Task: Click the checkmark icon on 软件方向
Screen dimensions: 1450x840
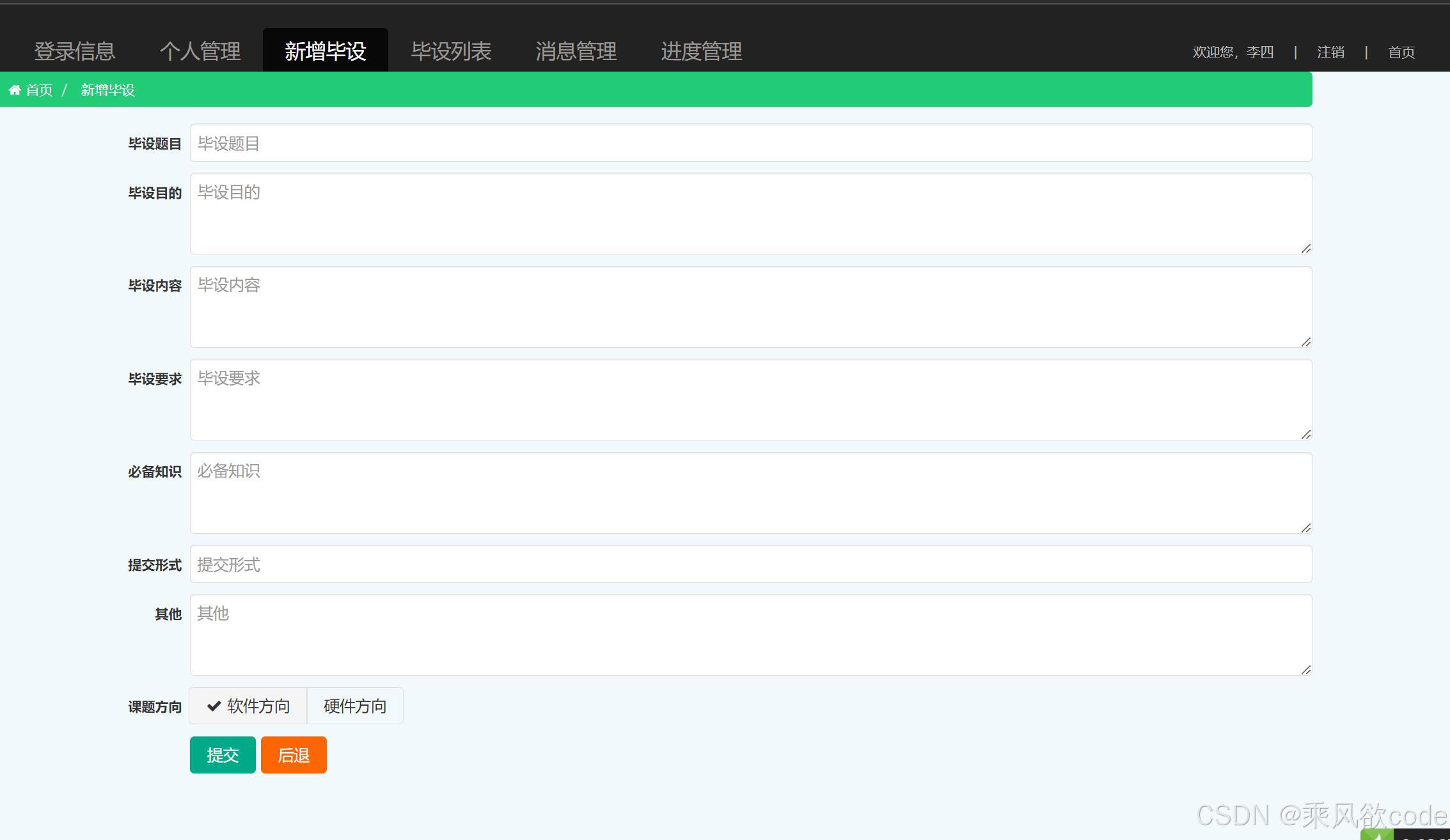Action: click(214, 706)
